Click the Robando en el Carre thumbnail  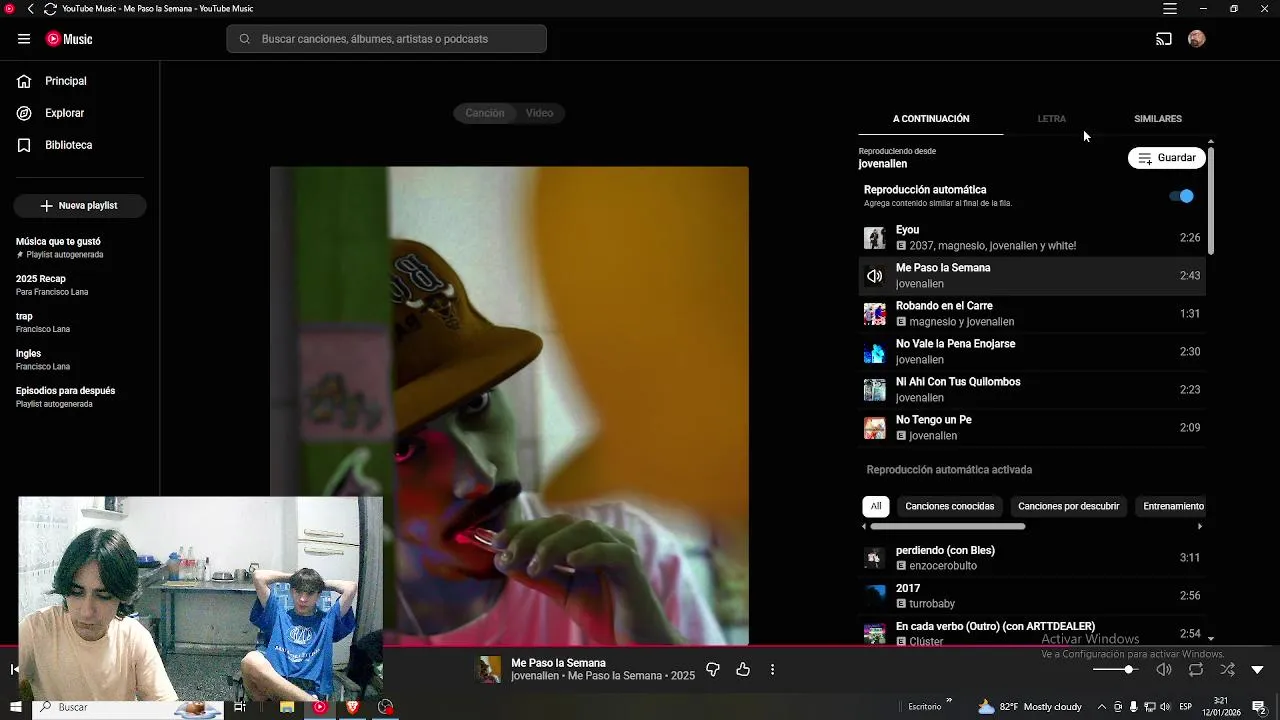[875, 314]
